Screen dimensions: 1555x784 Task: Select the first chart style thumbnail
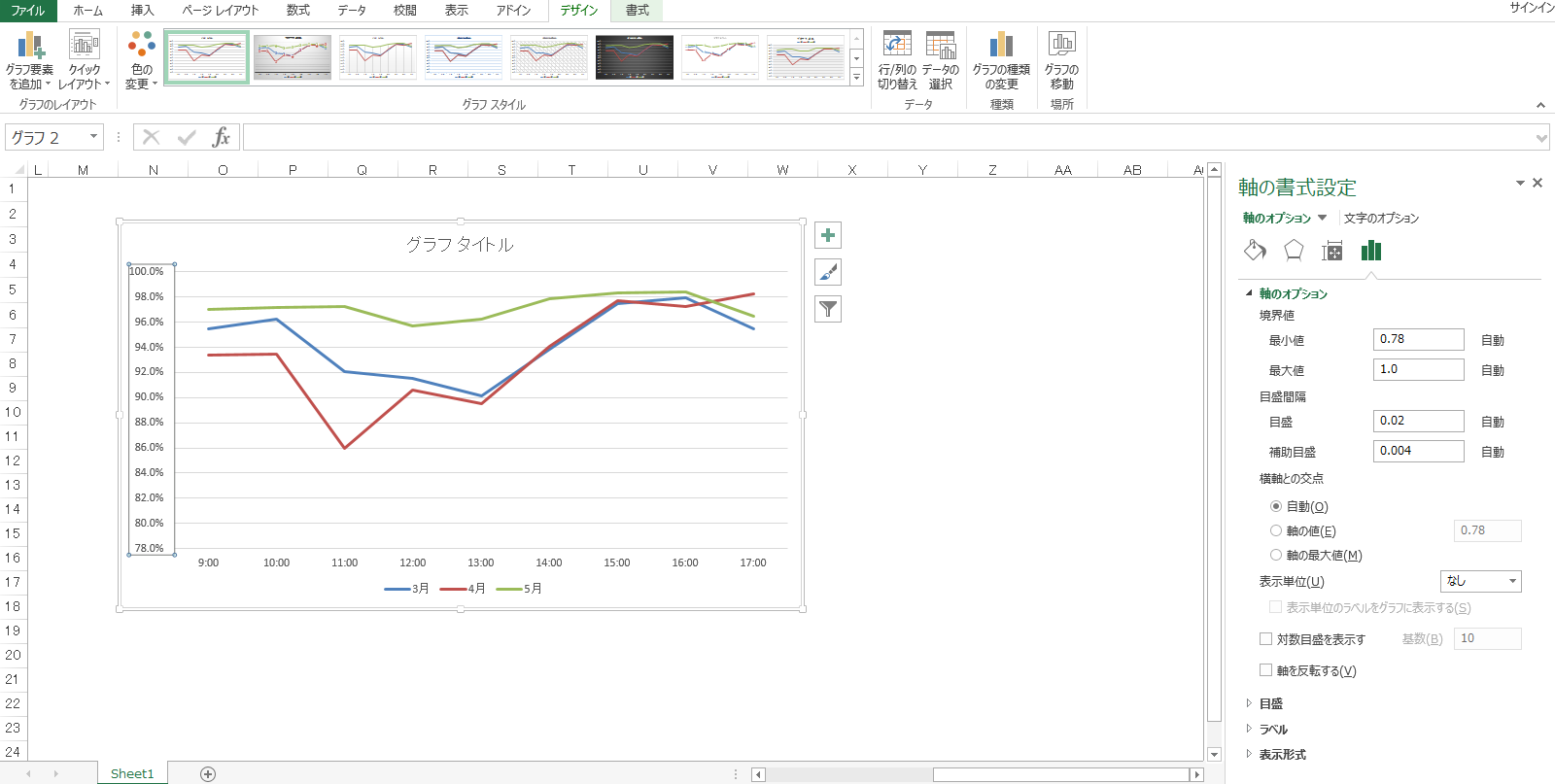click(x=207, y=57)
